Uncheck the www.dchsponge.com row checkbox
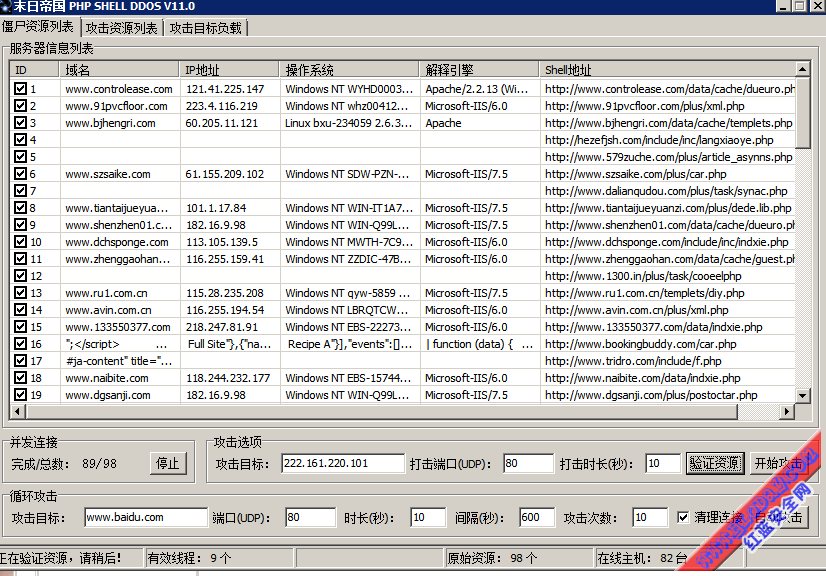Image resolution: width=826 pixels, height=576 pixels. point(21,242)
